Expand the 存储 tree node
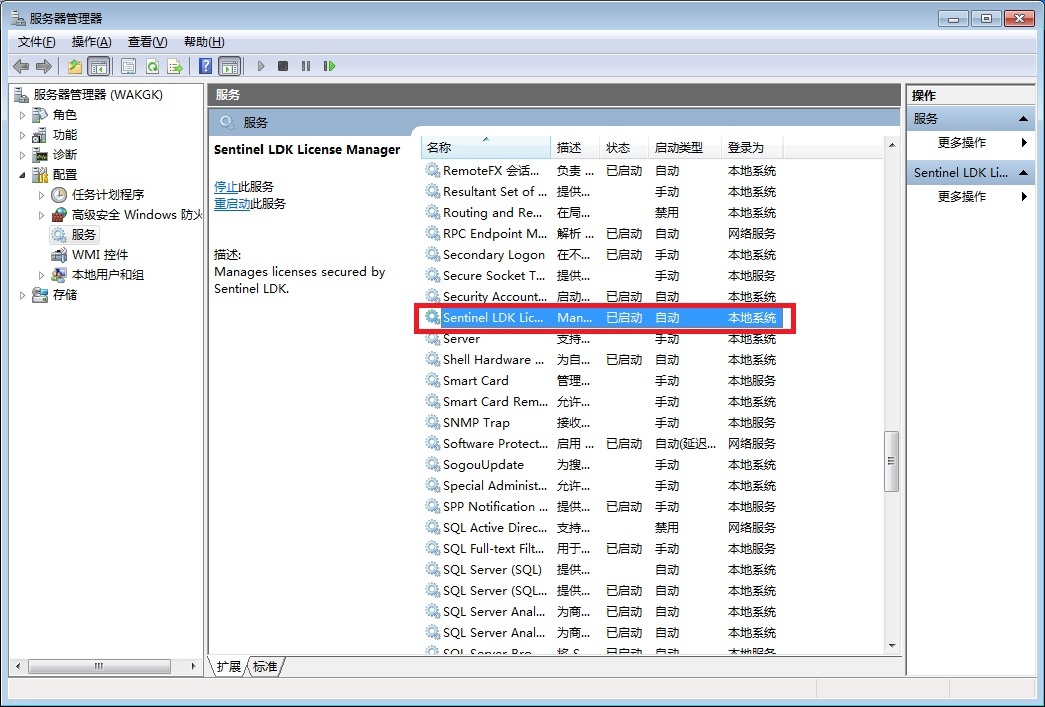Image resolution: width=1045 pixels, height=707 pixels. (x=23, y=295)
